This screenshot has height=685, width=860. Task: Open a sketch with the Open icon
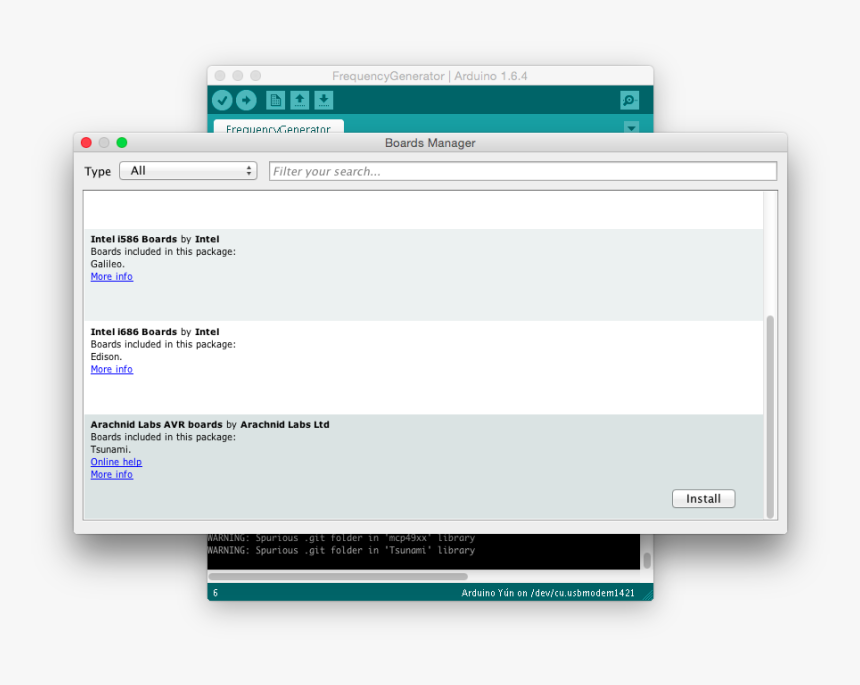pos(299,100)
